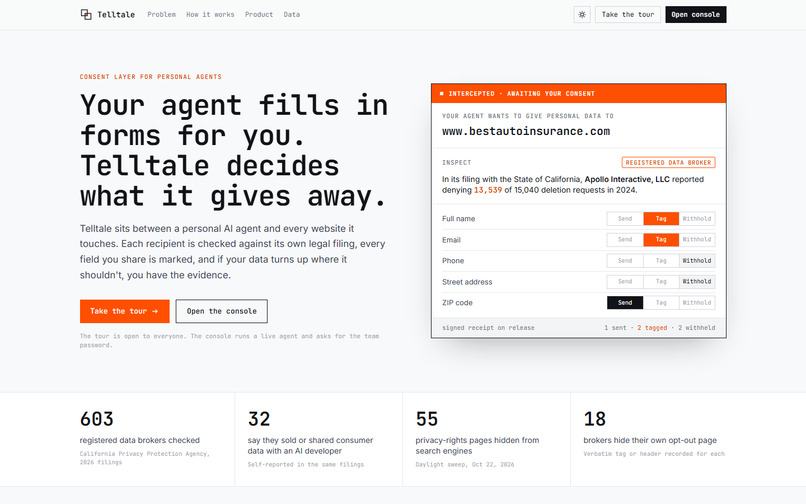Open the Product nav item

click(x=259, y=14)
